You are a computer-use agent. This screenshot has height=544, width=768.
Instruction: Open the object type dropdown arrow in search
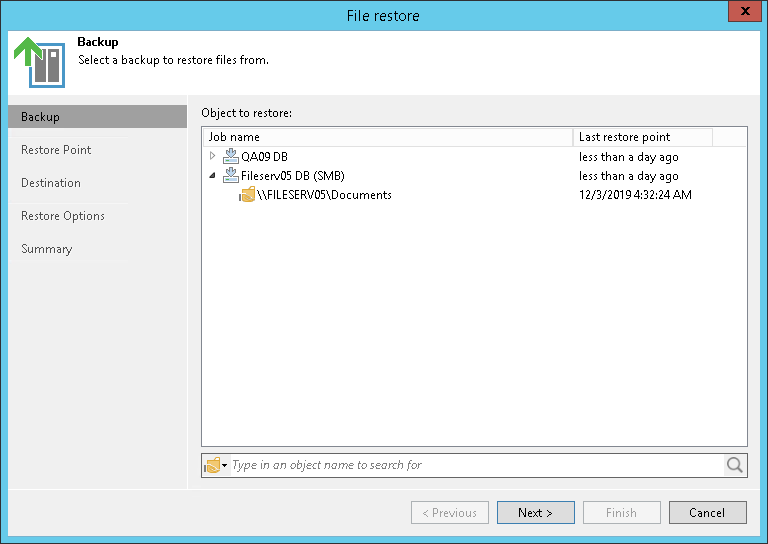pyautogui.click(x=225, y=465)
